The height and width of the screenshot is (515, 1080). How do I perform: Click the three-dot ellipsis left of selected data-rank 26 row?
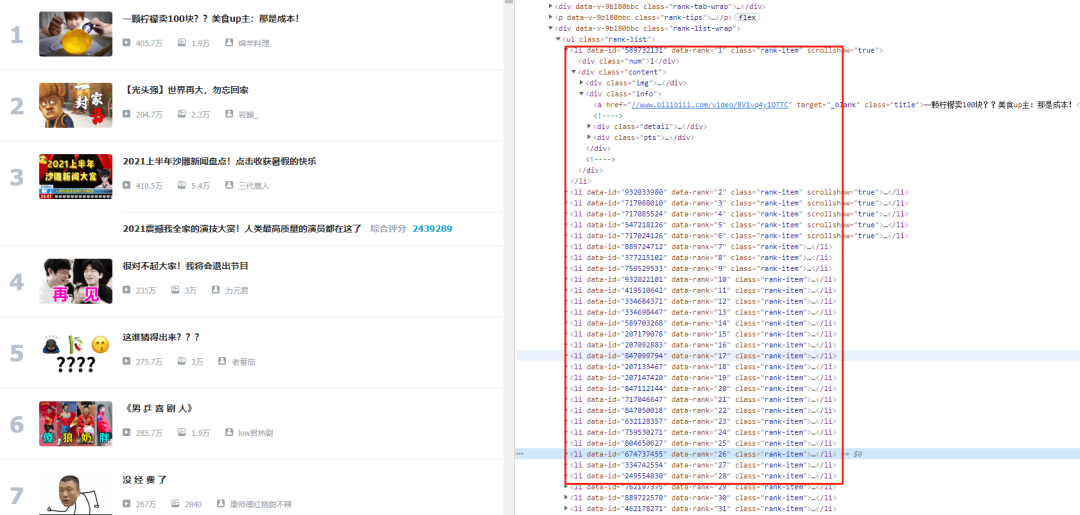click(x=520, y=454)
